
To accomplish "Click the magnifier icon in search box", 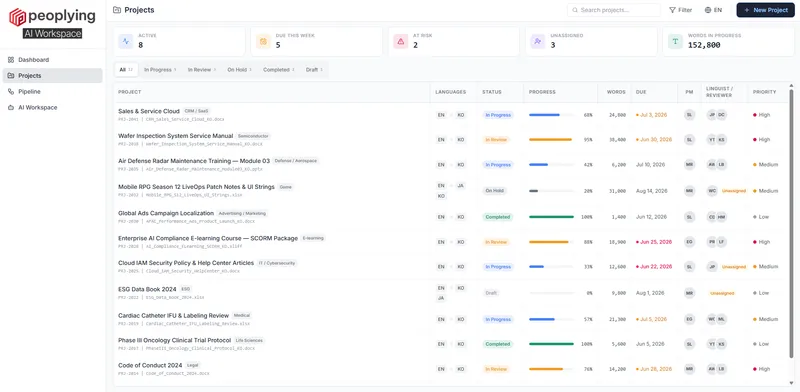I will pos(575,10).
